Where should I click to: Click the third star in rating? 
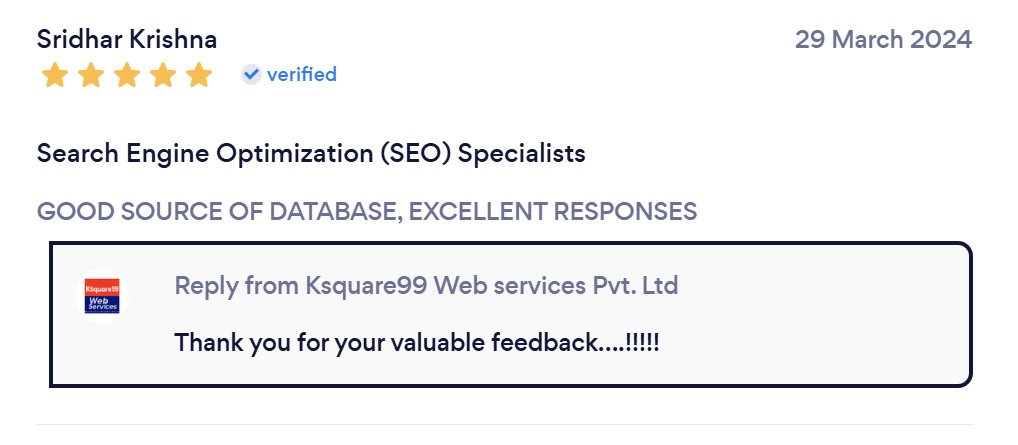tap(126, 75)
